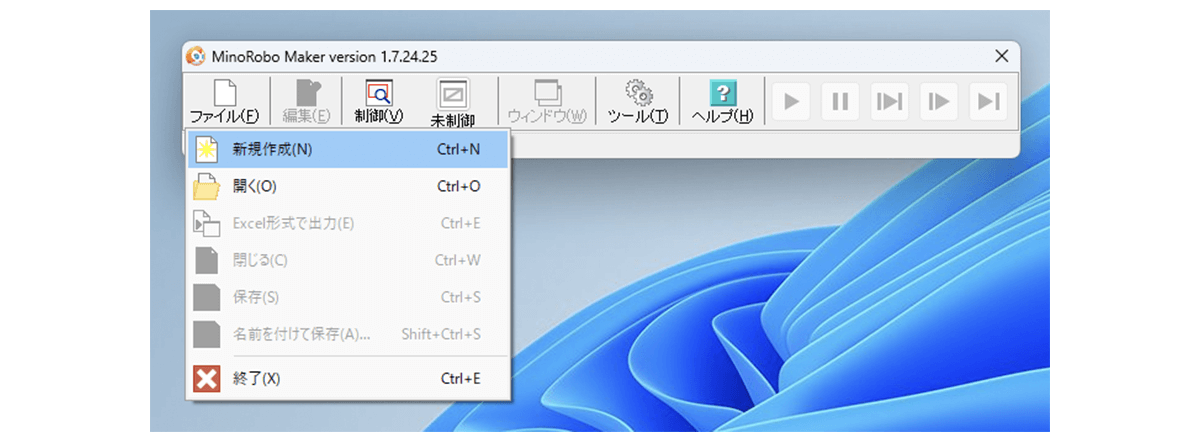Close the MinoRobo Maker window
This screenshot has width=1200, height=442.
[x=1000, y=56]
